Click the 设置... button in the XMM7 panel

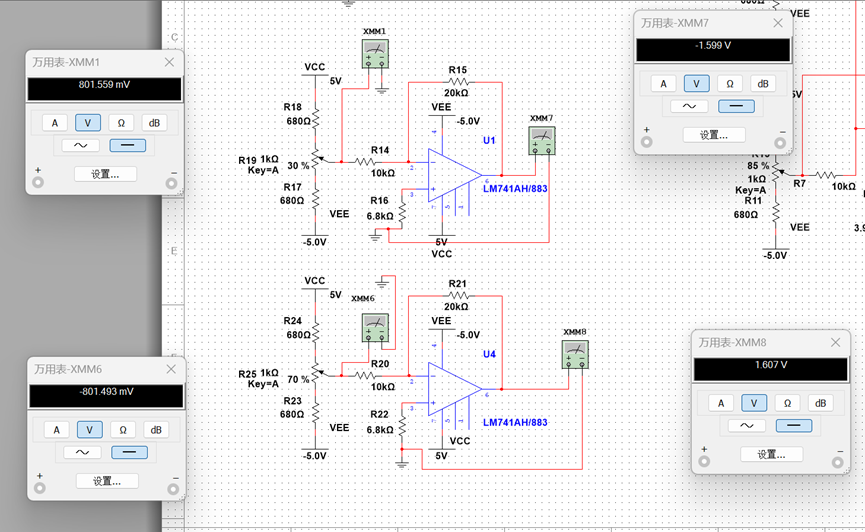point(714,135)
